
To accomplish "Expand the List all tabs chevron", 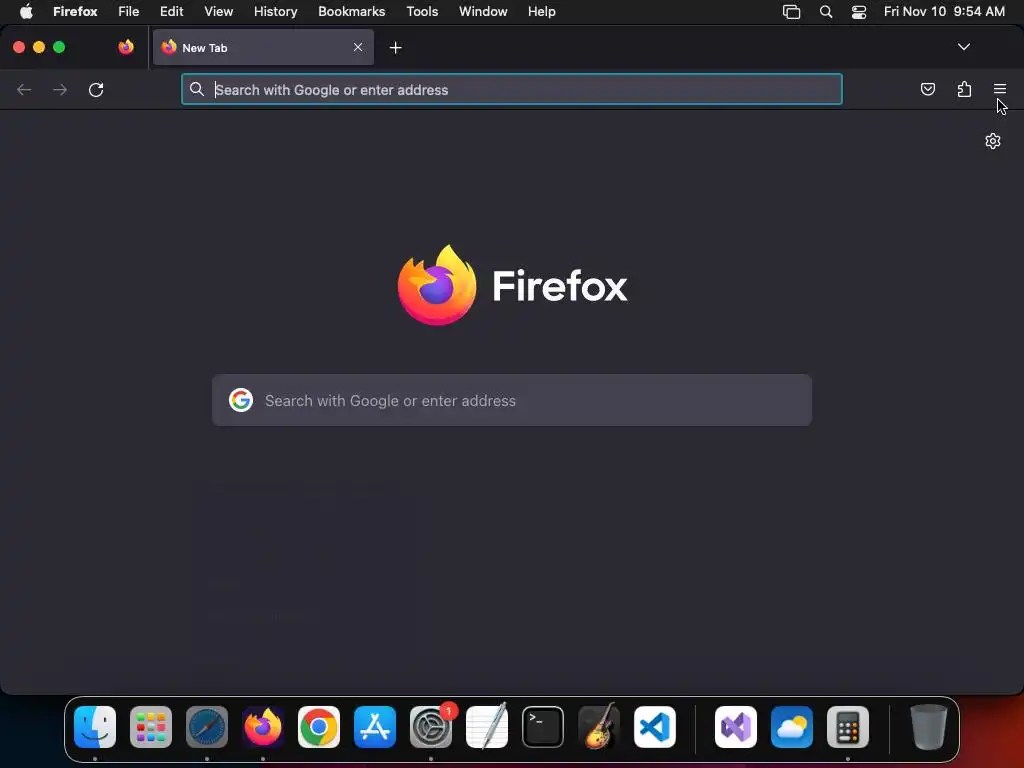I will coord(963,47).
